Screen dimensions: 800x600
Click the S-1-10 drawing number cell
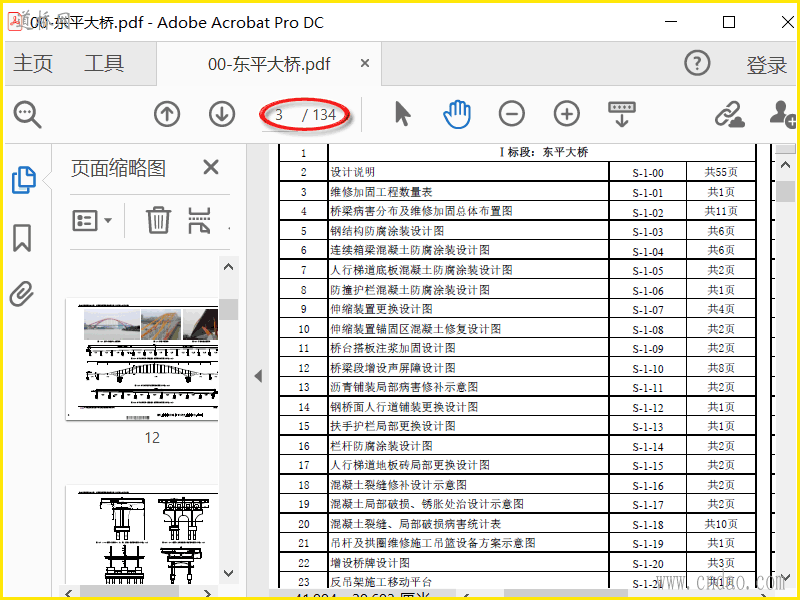648,369
